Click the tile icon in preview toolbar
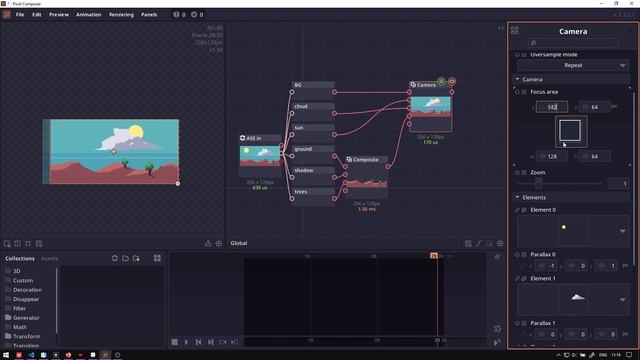 (39, 244)
